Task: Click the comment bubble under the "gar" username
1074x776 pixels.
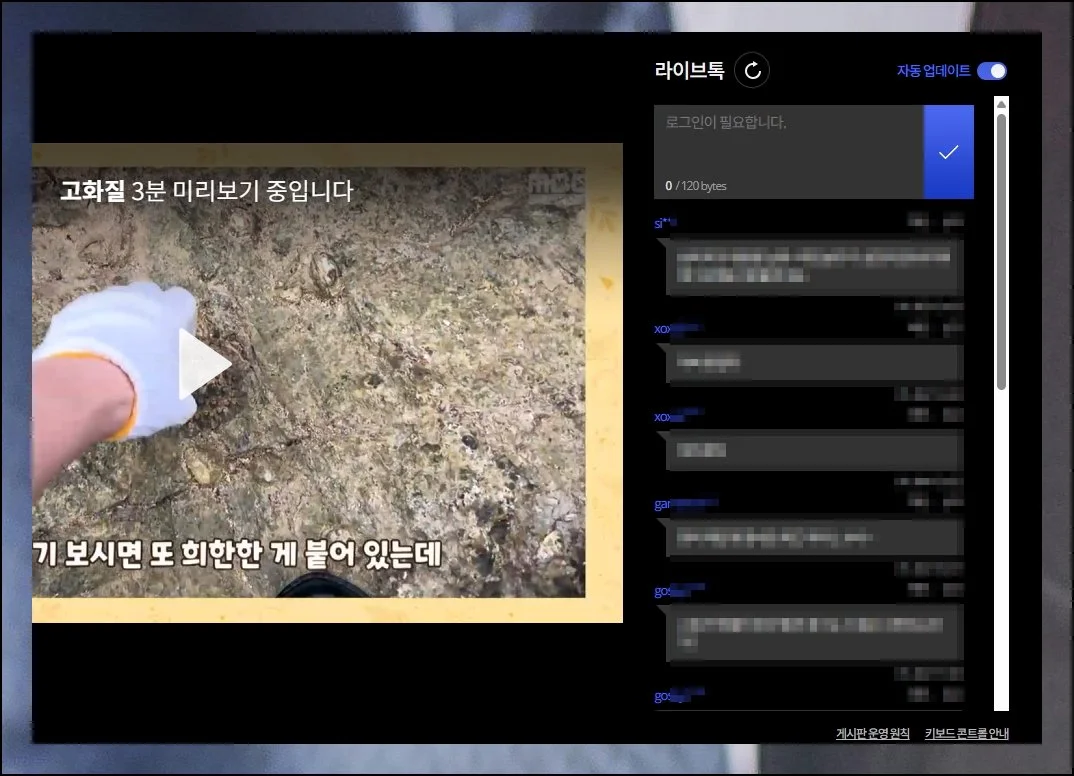Action: click(813, 539)
